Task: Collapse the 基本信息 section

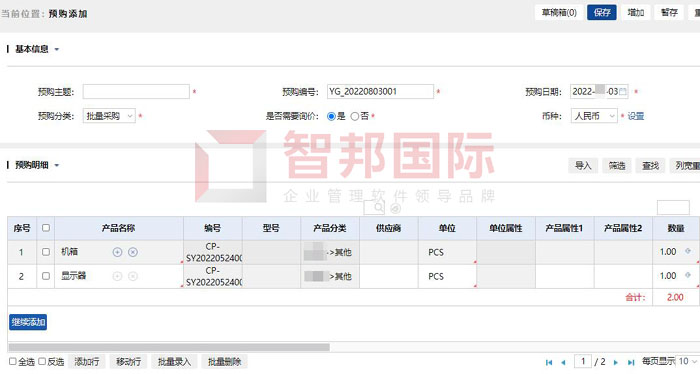Action: 57,50
